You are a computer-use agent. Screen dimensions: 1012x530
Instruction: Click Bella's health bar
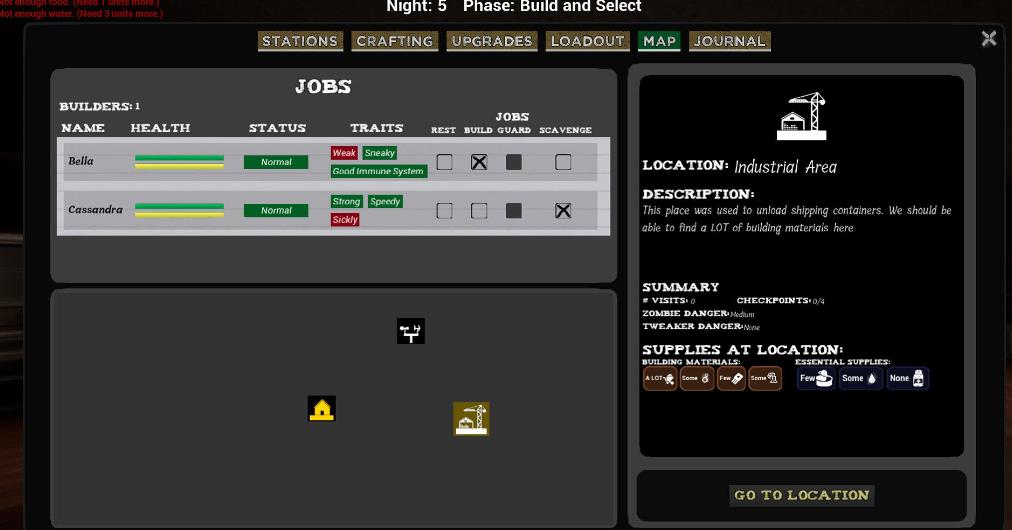tap(180, 162)
